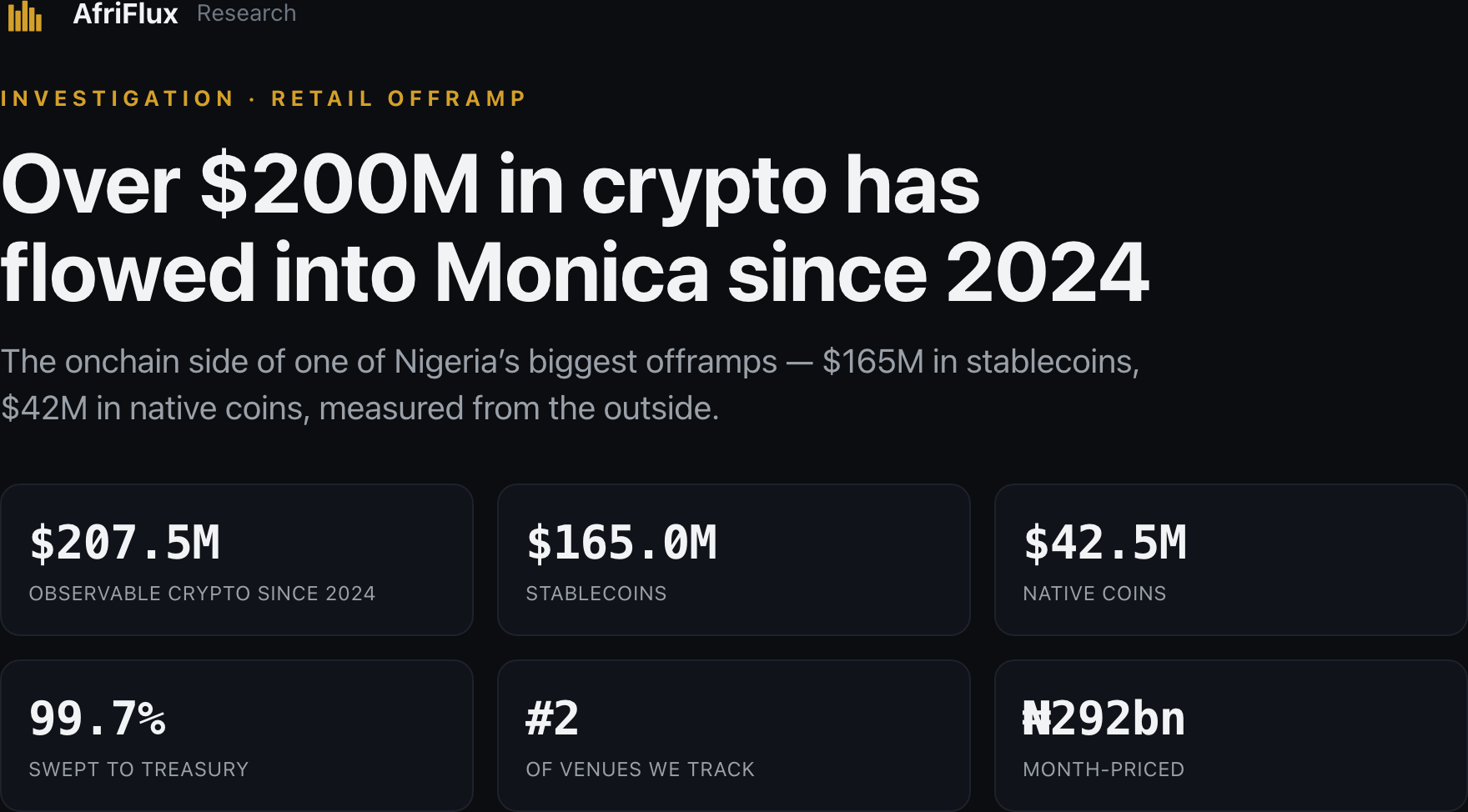
Task: Click the Investigation · Retail Offramp category tag
Action: coord(264,98)
